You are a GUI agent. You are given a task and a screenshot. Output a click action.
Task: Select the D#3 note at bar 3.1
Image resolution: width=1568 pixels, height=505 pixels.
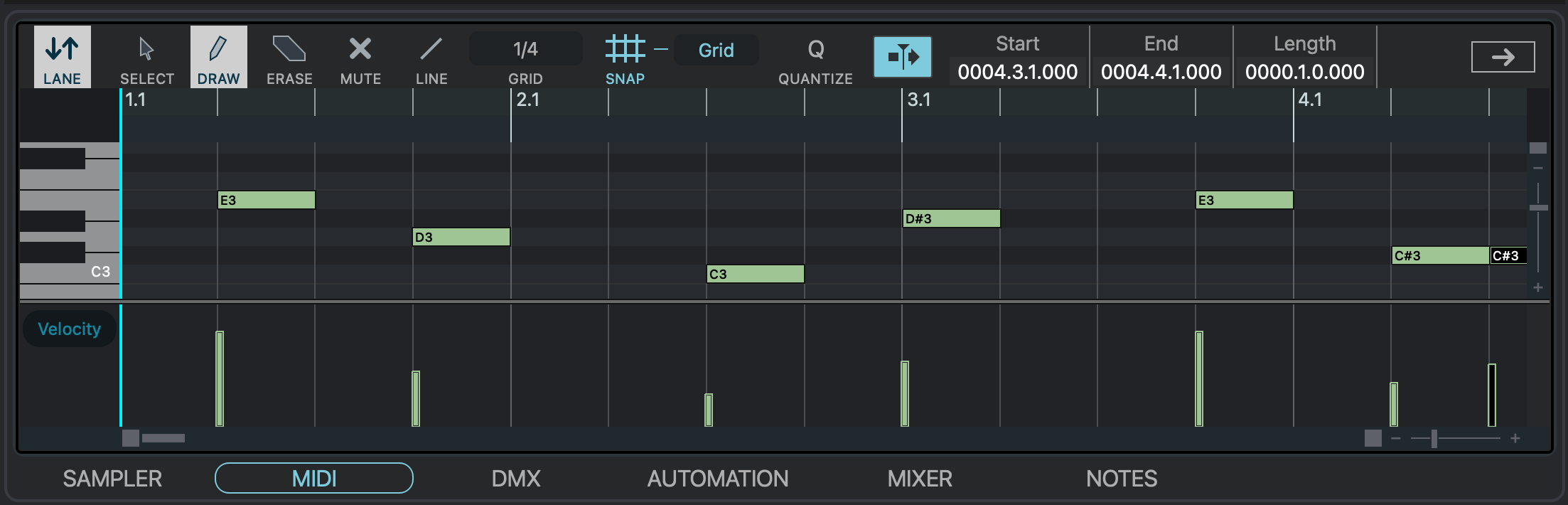pyautogui.click(x=951, y=218)
